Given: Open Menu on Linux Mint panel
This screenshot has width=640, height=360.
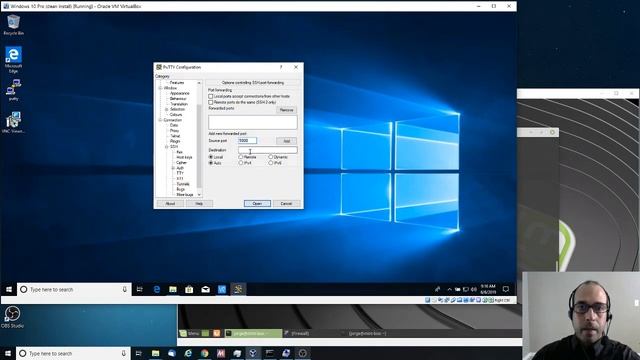Looking at the screenshot, I should point(190,333).
